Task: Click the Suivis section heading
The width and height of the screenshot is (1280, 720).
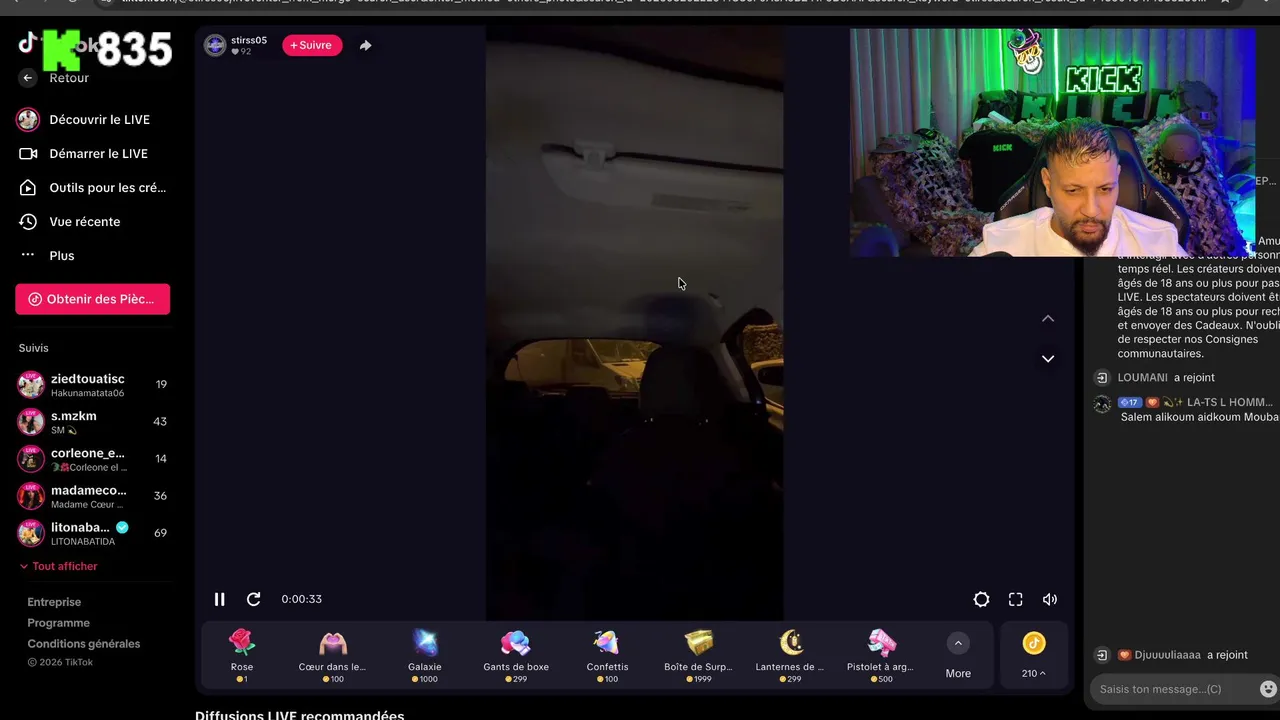Action: (34, 348)
